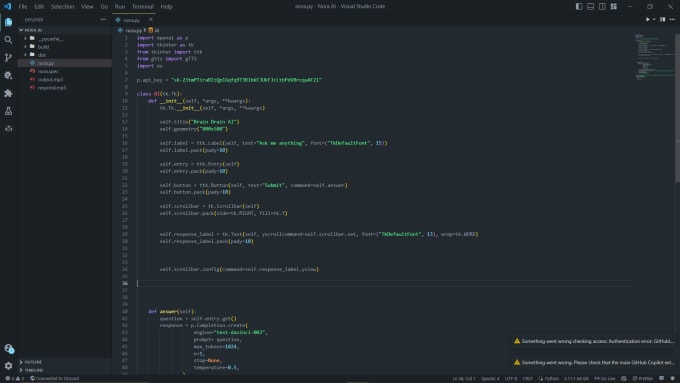Open the Source Control view
This screenshot has width=680, height=383.
click(x=8, y=58)
